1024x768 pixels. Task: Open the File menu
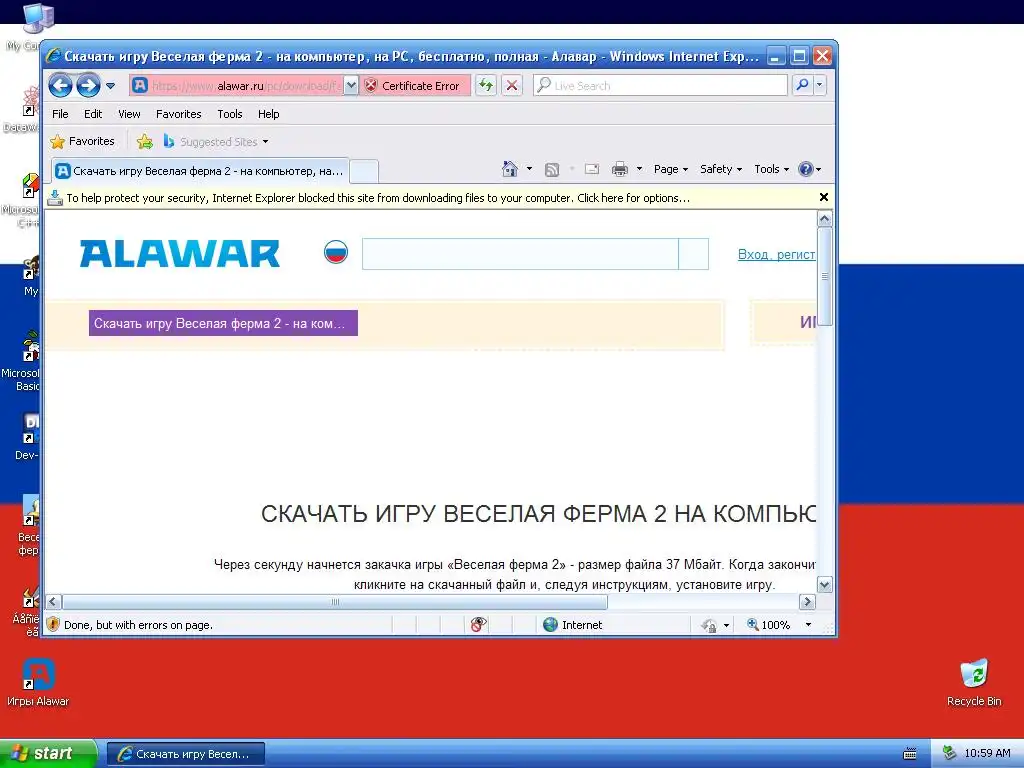pos(60,114)
